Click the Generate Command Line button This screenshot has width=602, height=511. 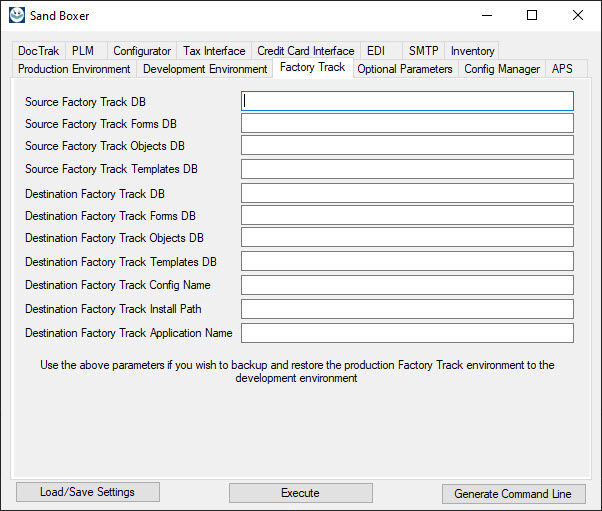pos(514,494)
